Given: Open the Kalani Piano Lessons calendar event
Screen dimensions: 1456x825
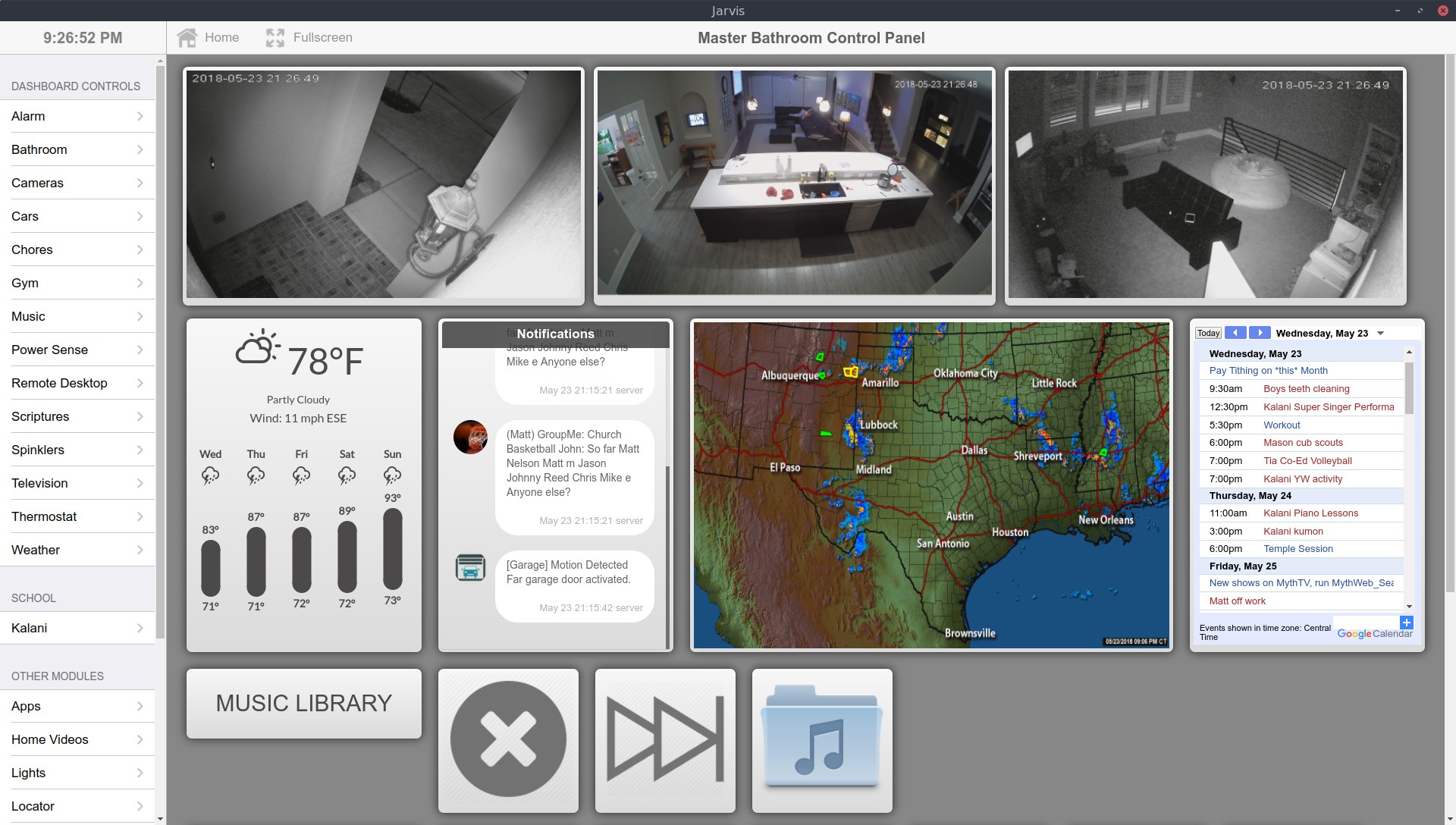Looking at the screenshot, I should click(1311, 513).
